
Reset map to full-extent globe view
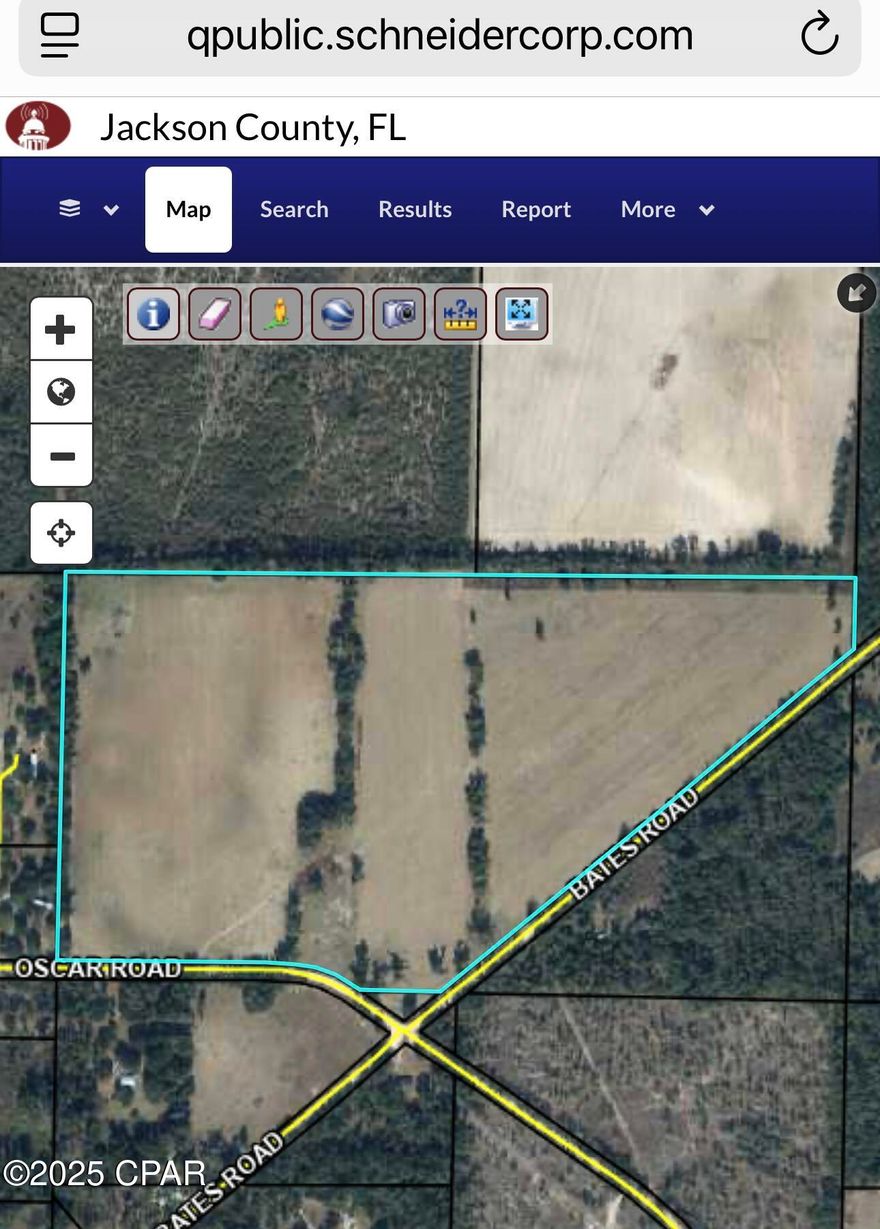(61, 392)
